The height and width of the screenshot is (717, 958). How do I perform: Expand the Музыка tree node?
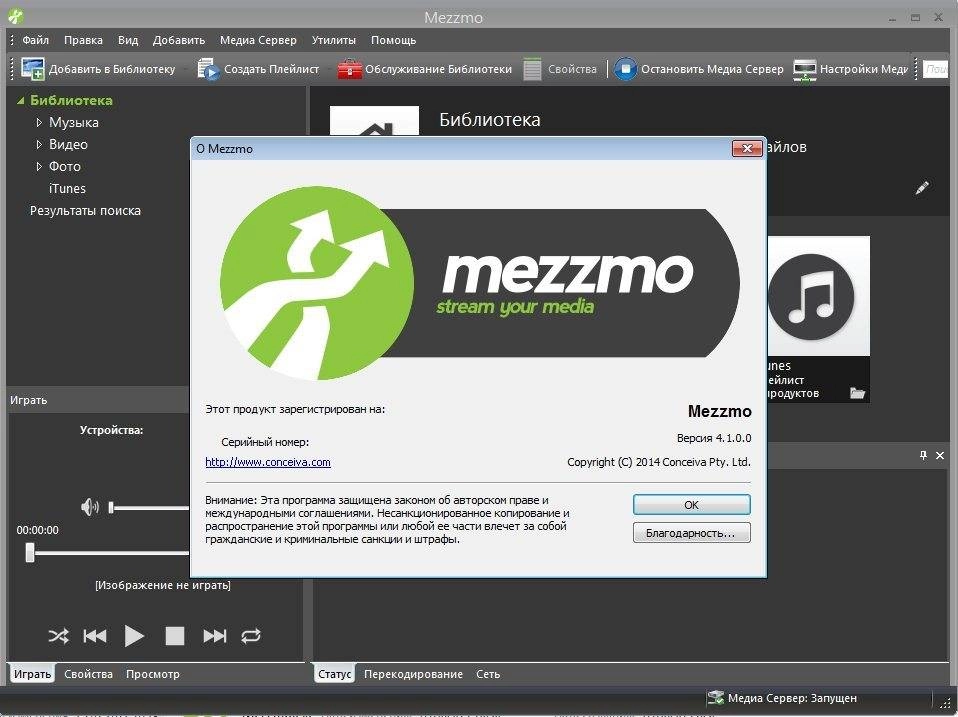(x=39, y=123)
